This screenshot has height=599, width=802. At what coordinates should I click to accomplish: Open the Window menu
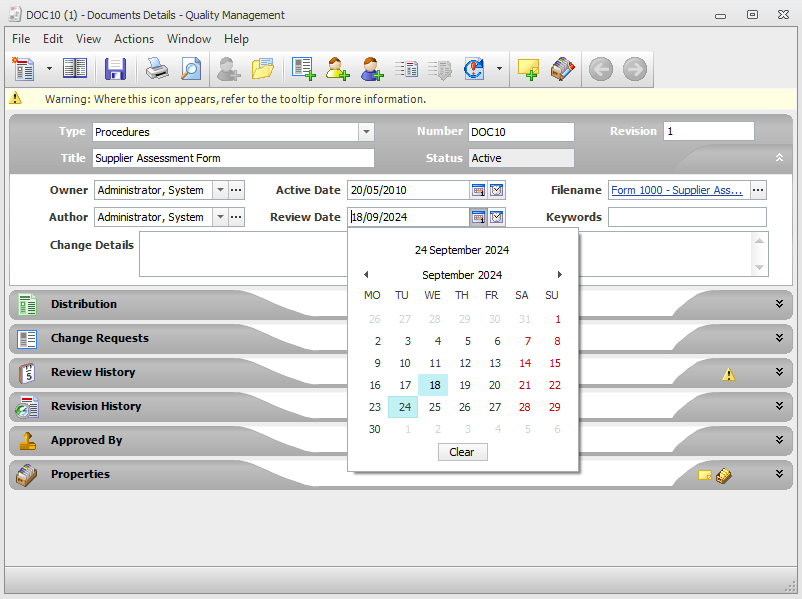click(189, 39)
